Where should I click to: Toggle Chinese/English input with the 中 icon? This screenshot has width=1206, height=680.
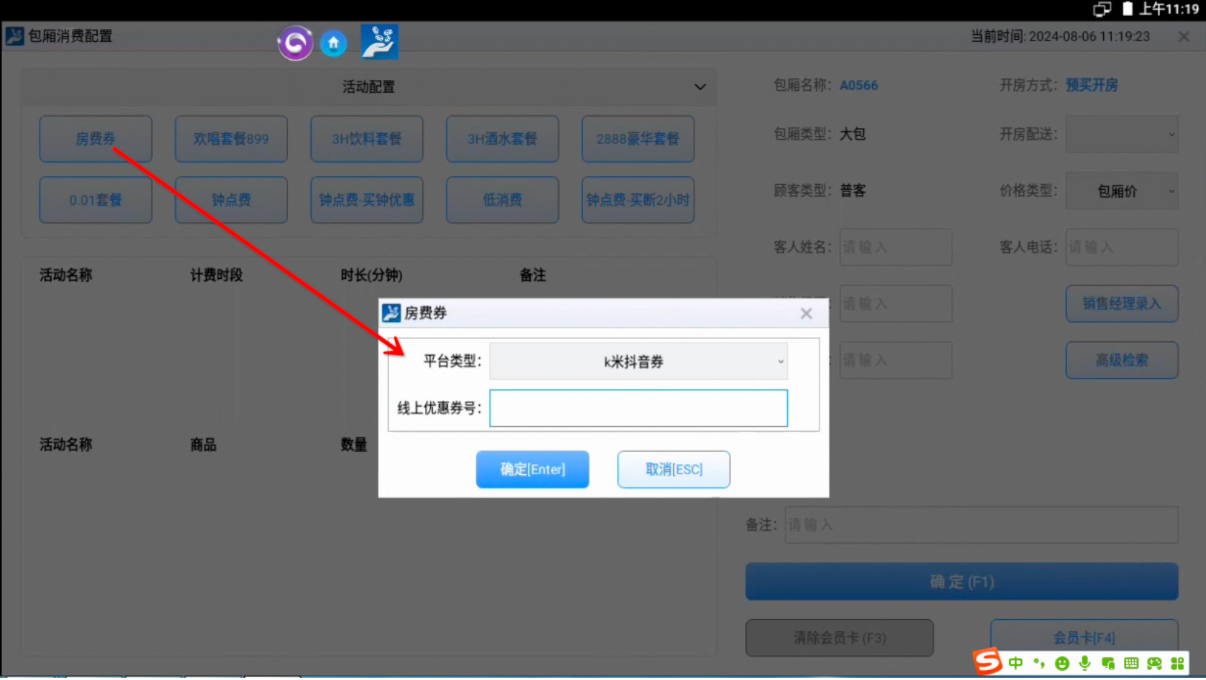point(1016,662)
